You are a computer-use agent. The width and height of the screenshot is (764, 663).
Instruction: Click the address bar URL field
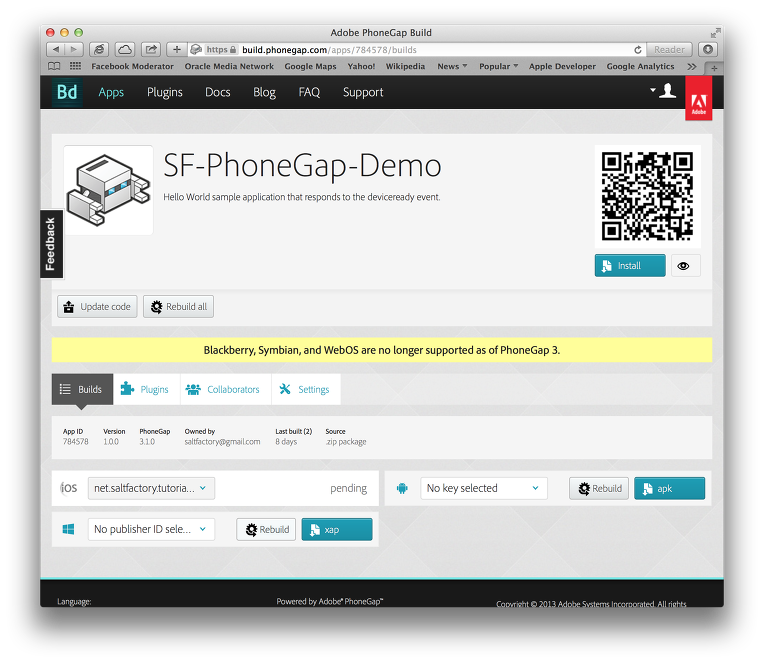(417, 50)
